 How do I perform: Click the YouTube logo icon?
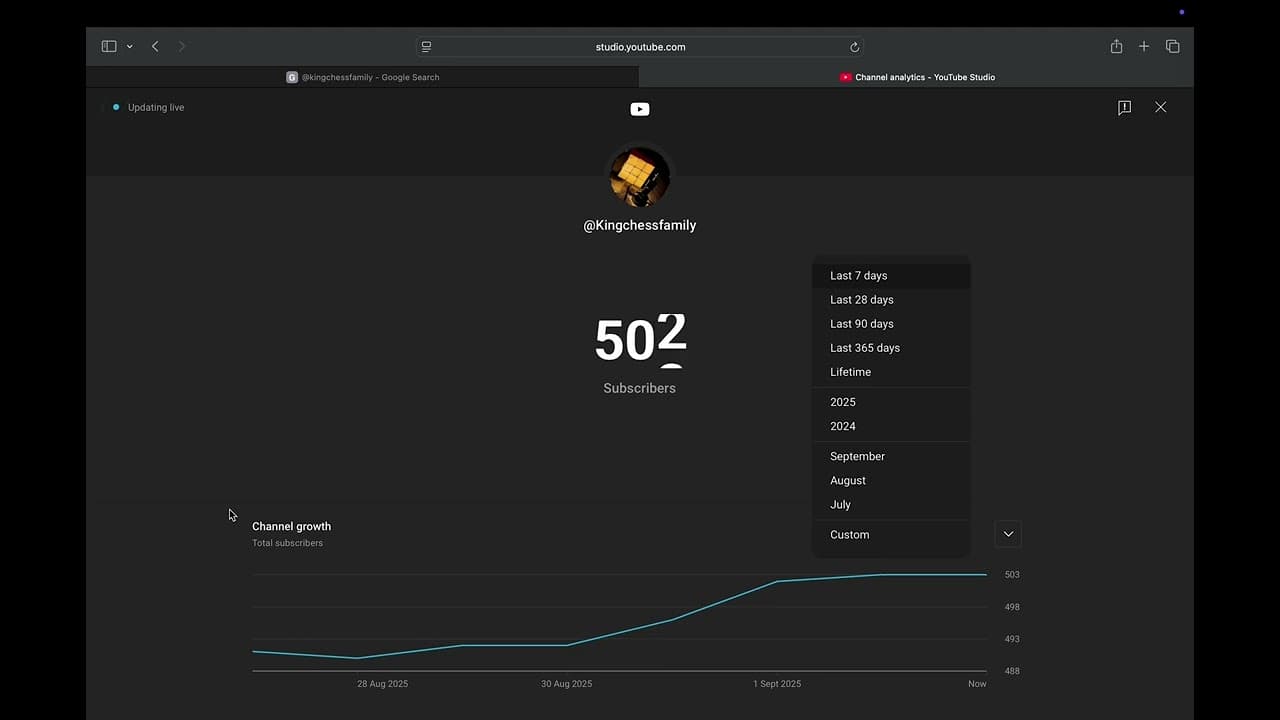click(640, 109)
